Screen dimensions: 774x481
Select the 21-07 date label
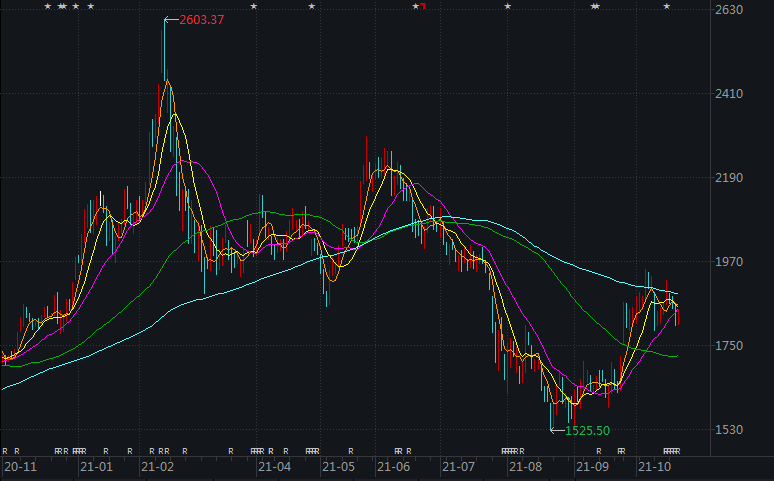[x=459, y=467]
